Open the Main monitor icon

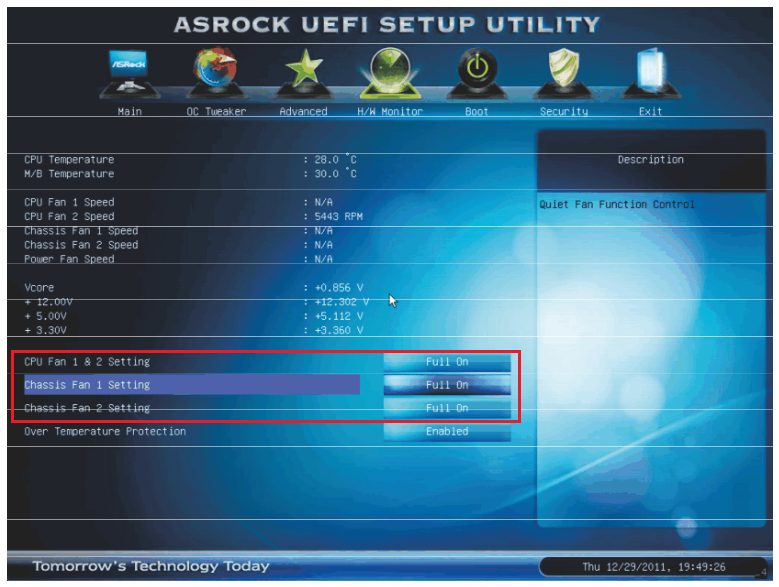click(x=129, y=73)
